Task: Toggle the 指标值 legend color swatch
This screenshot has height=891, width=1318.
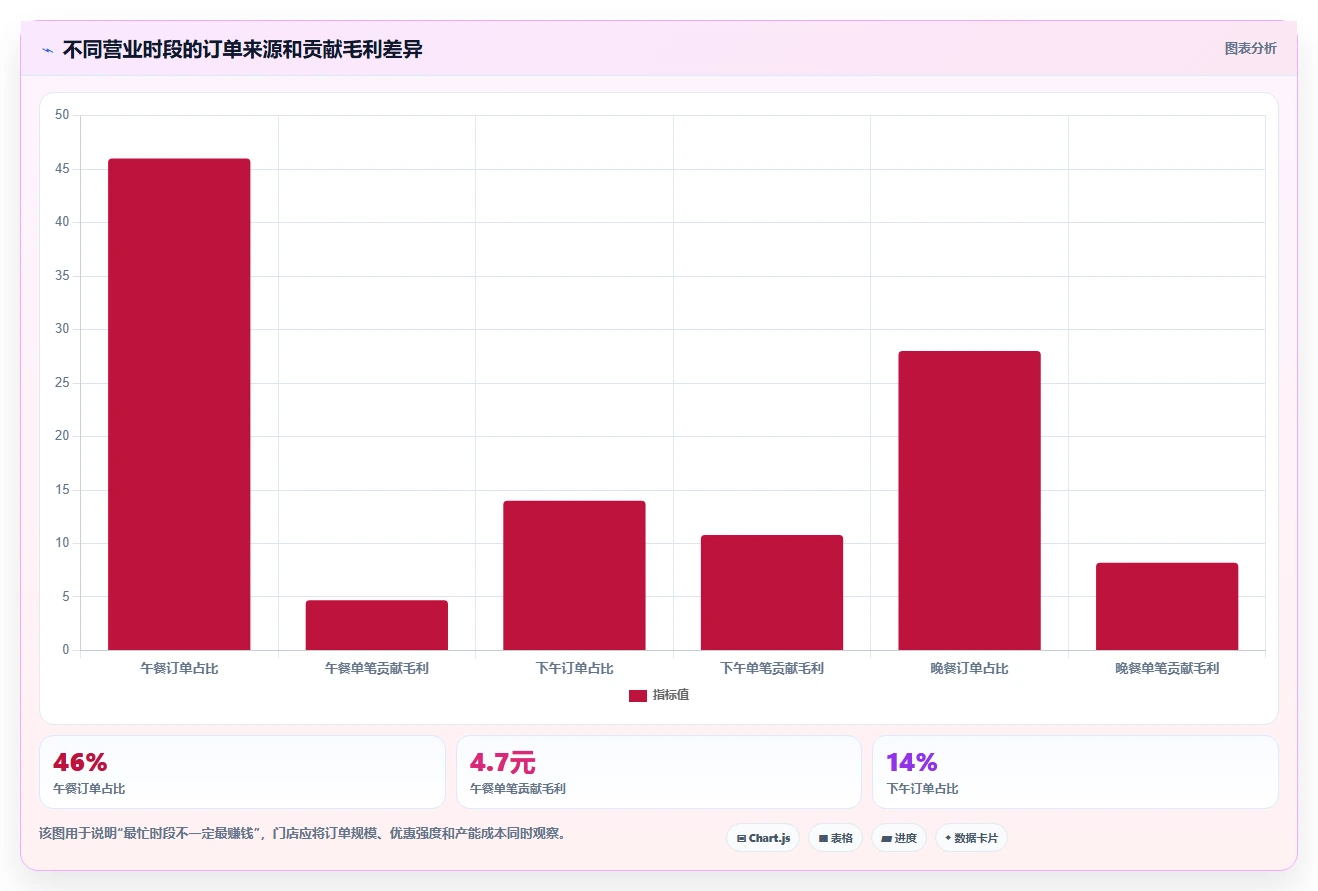Action: tap(638, 695)
